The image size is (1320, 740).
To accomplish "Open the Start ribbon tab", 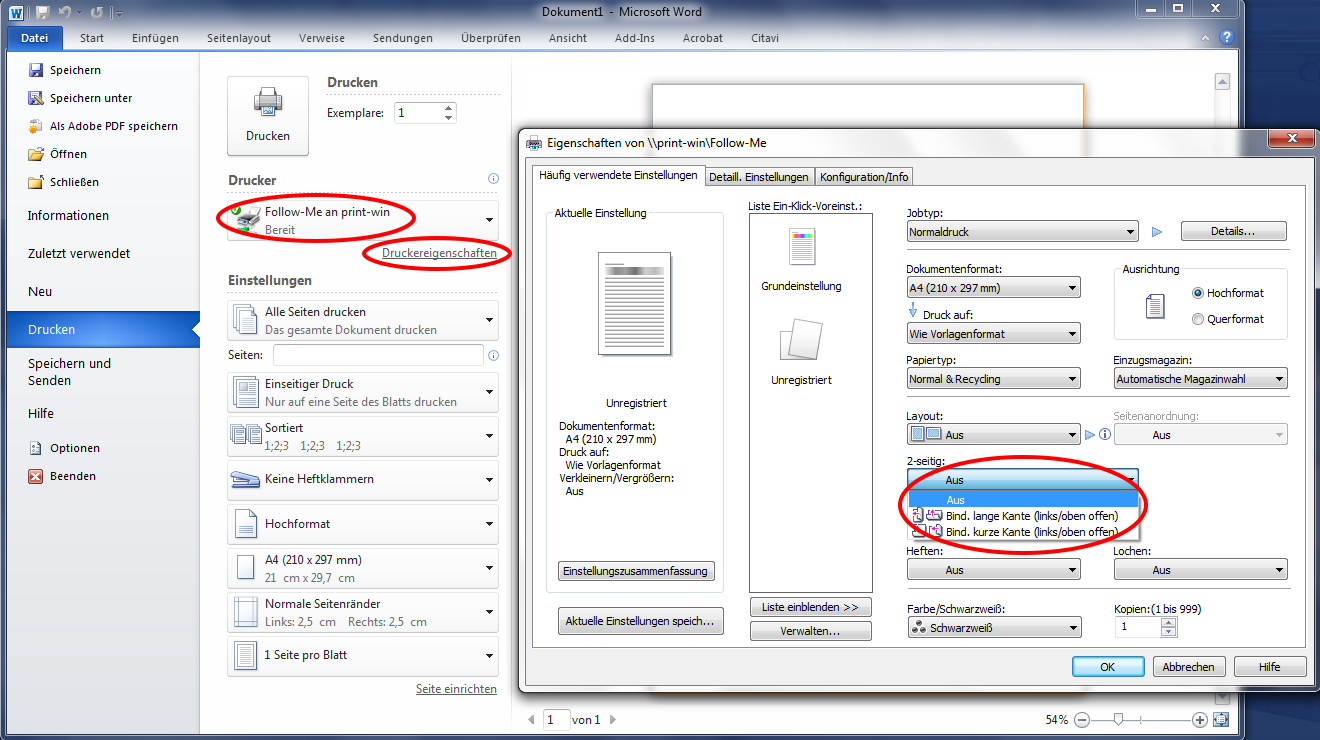I will coord(92,38).
